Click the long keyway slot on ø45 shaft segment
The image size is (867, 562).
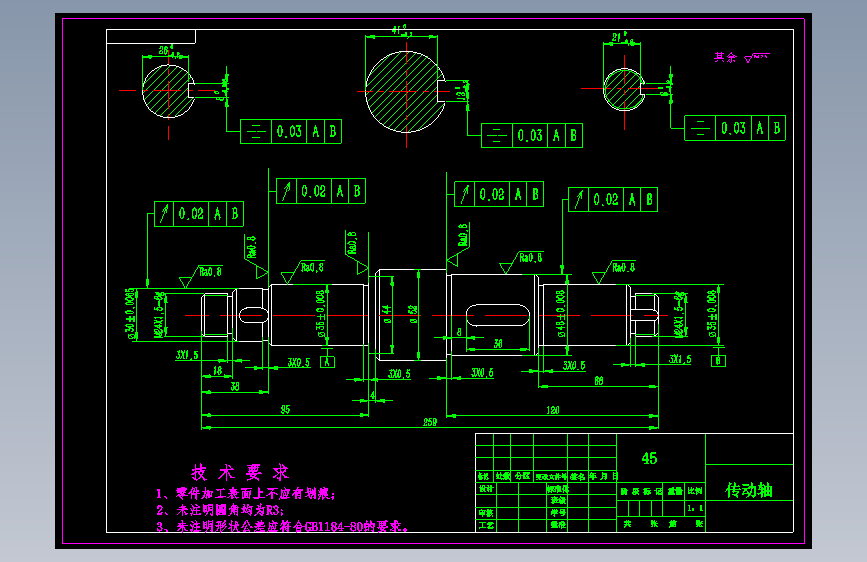tap(498, 315)
